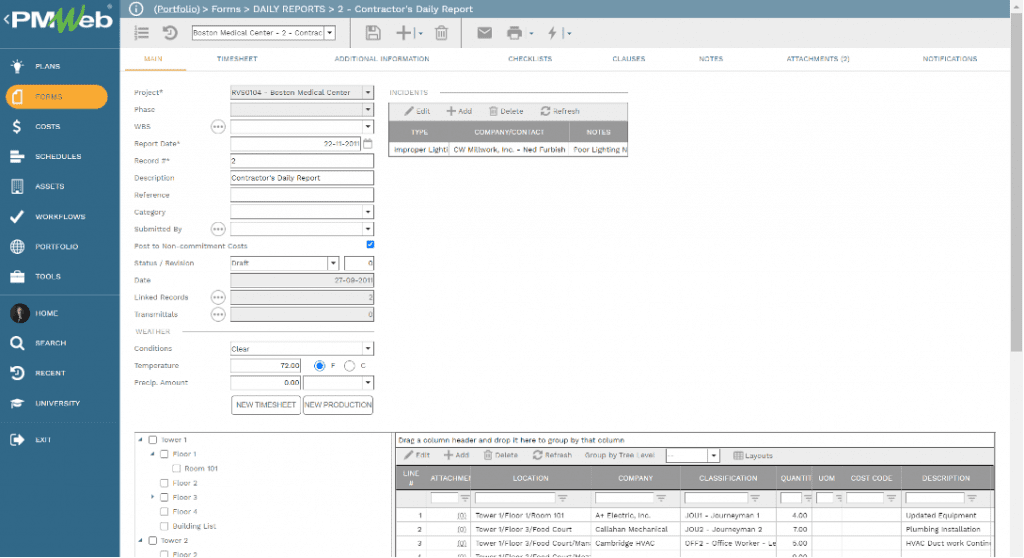Open the University graduation cap icon
The height and width of the screenshot is (558, 1024).
(x=17, y=403)
